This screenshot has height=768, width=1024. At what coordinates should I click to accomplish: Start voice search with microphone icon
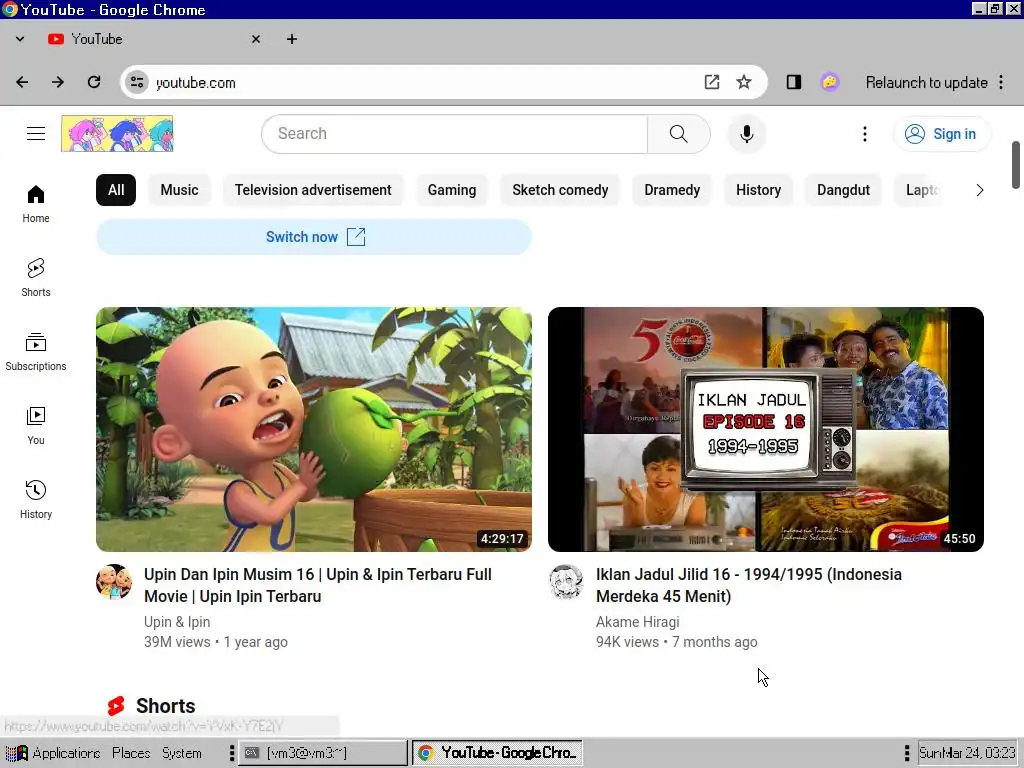746,134
